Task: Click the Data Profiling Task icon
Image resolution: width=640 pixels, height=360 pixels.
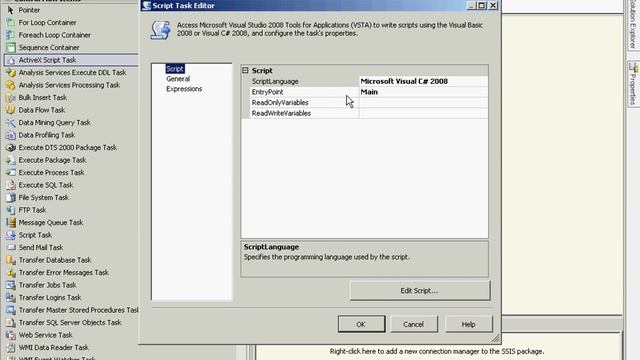Action: (11, 135)
